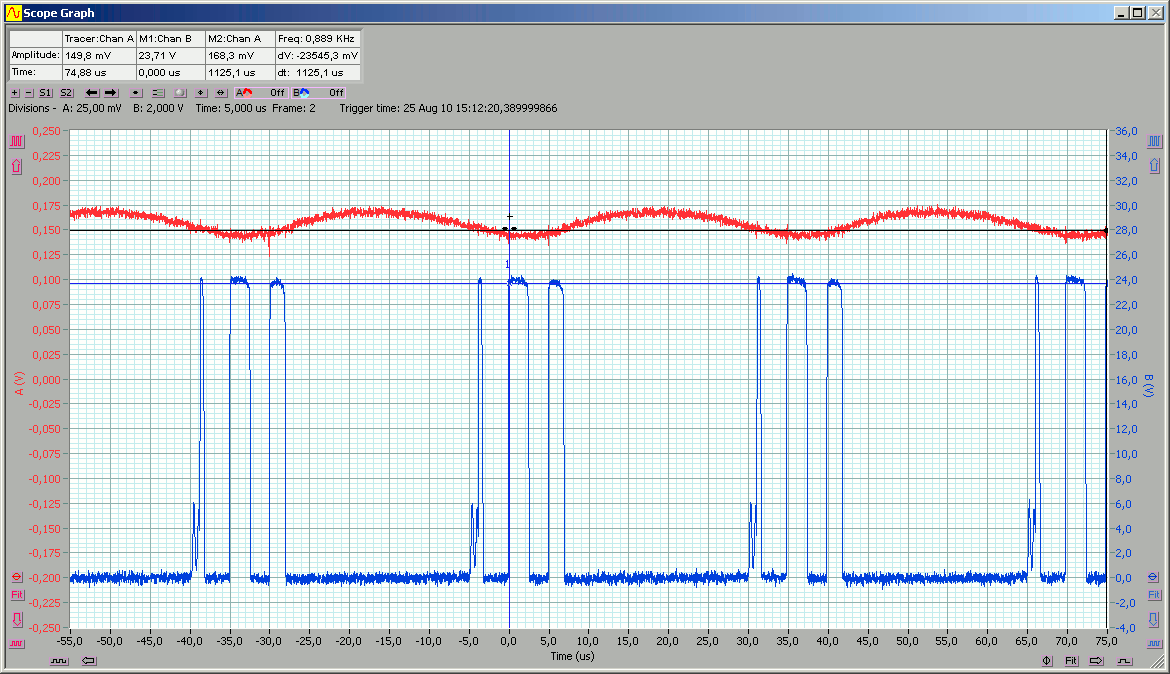
Task: Click the Tracer:Chan A header cell
Action: coord(99,39)
